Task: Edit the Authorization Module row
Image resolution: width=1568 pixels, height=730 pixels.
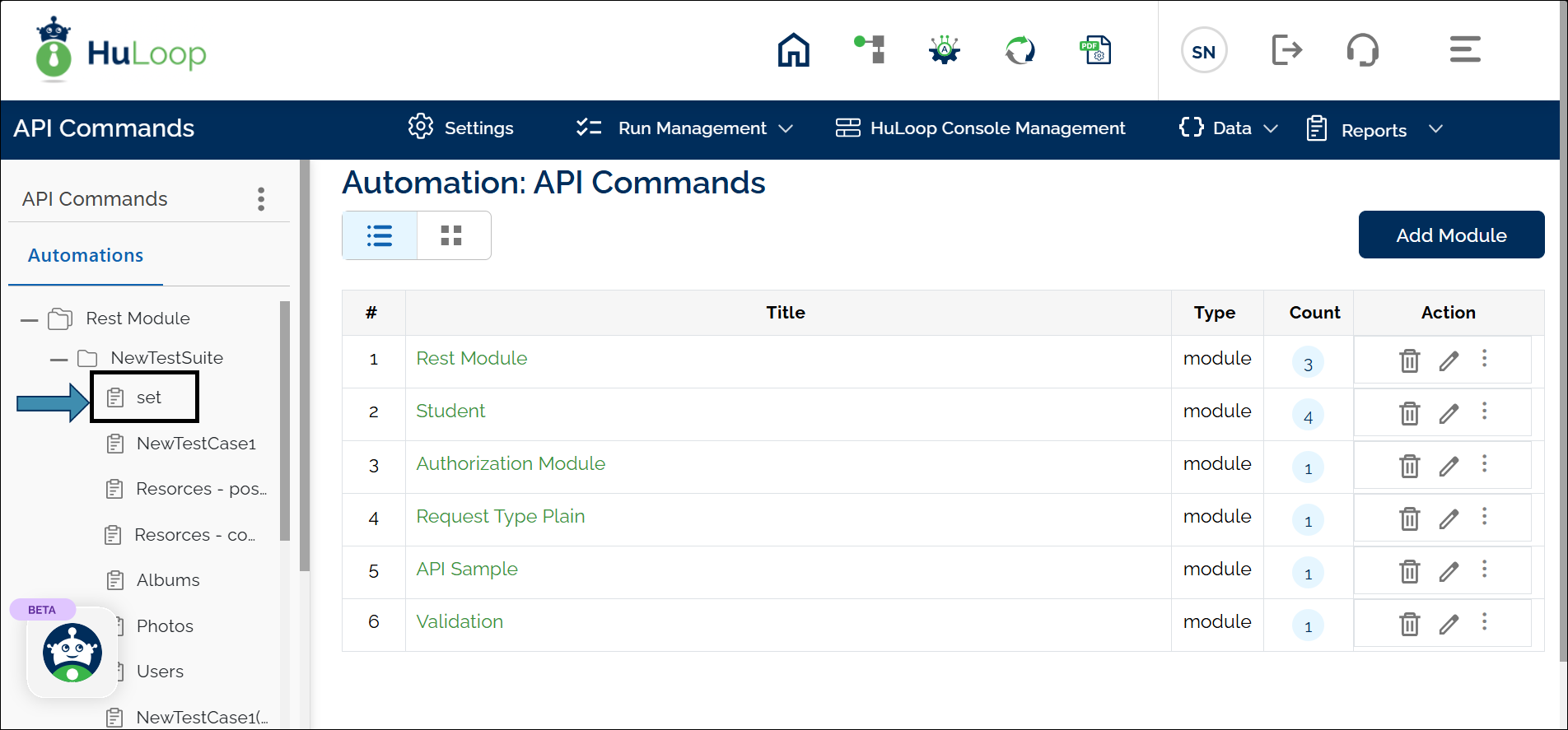Action: [x=1449, y=466]
